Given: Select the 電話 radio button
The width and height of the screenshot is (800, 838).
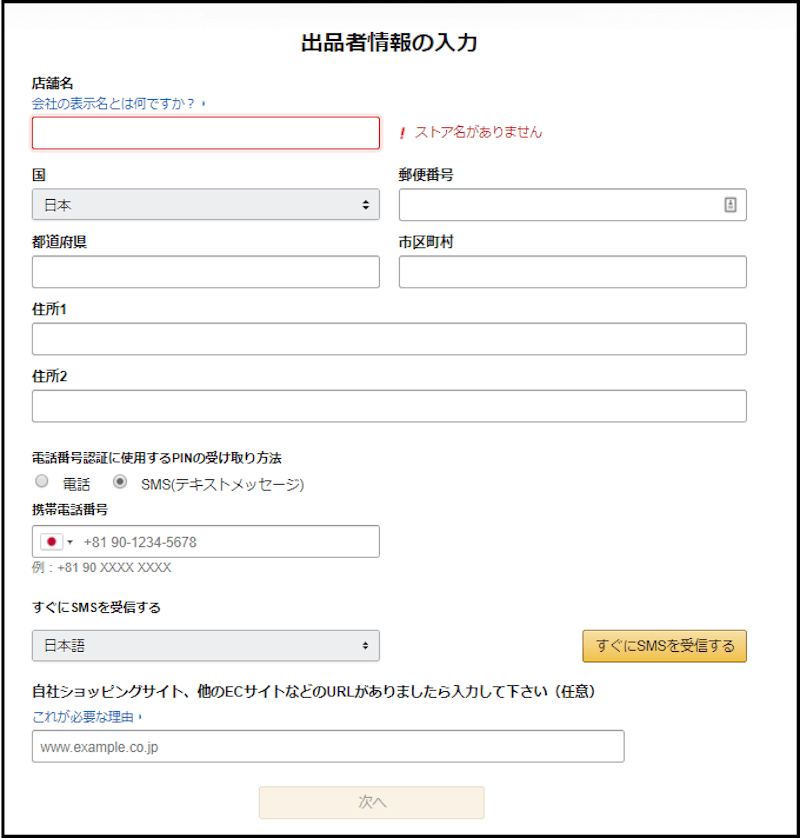Looking at the screenshot, I should (x=42, y=481).
